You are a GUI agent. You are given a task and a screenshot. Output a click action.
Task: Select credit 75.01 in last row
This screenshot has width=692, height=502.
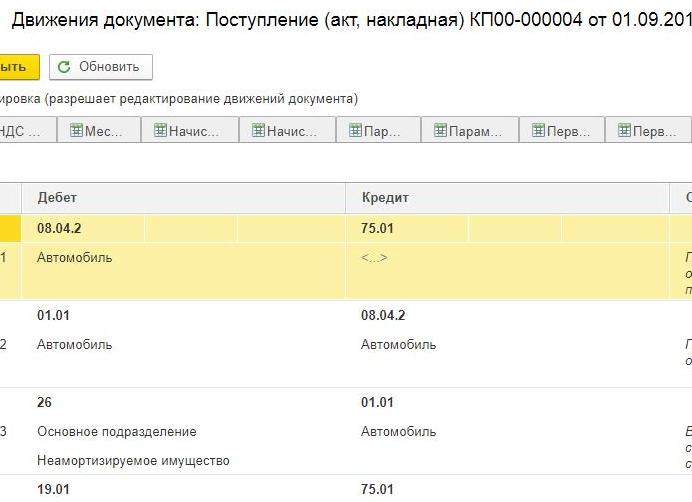click(x=377, y=489)
